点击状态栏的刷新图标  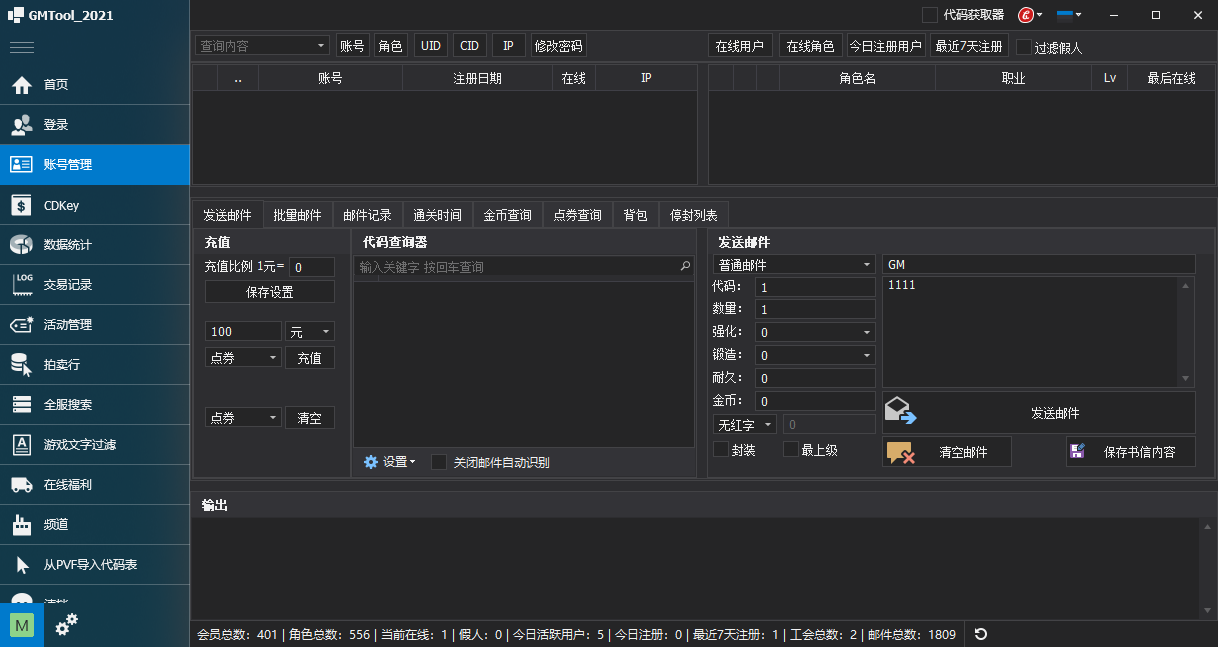pyautogui.click(x=980, y=634)
